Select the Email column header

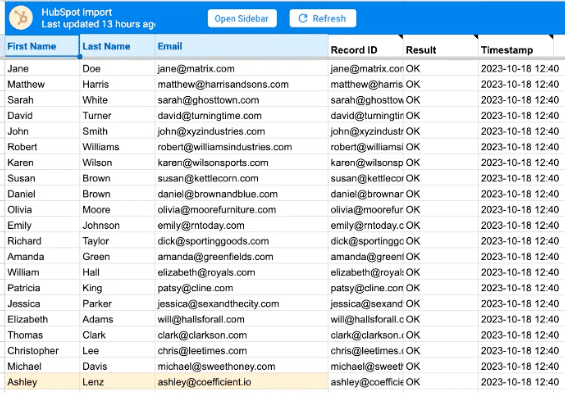click(x=241, y=46)
